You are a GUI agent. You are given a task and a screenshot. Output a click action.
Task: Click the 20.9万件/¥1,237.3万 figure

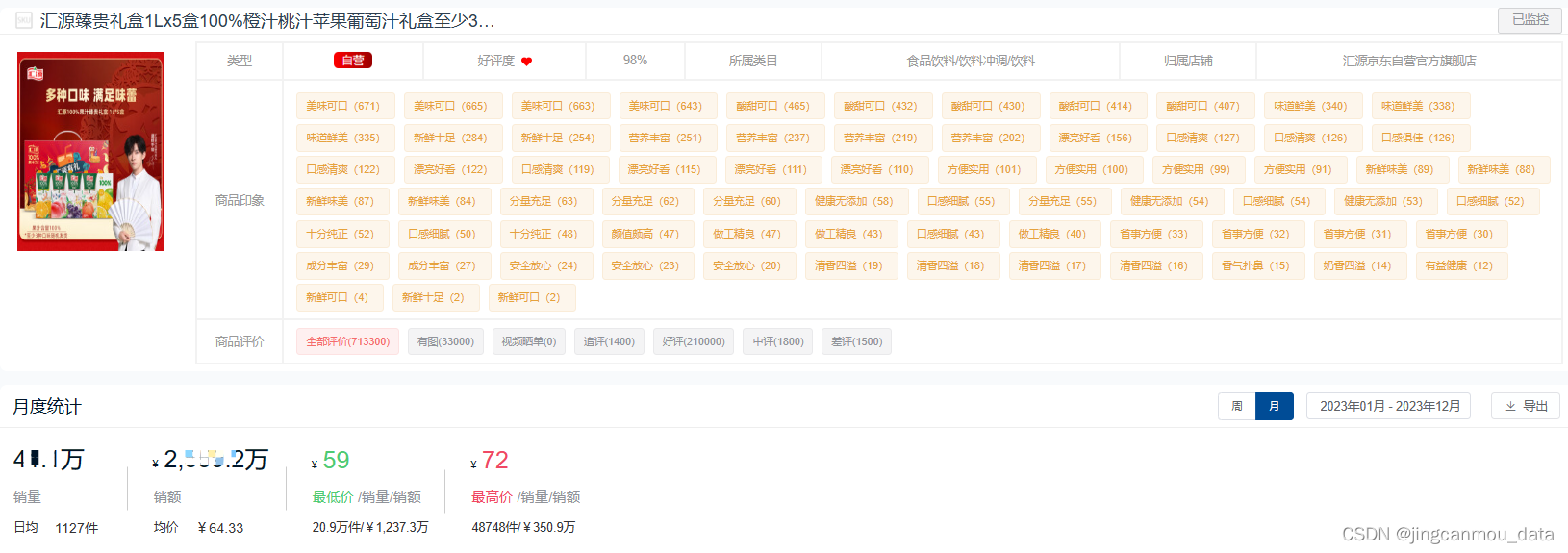tap(370, 527)
